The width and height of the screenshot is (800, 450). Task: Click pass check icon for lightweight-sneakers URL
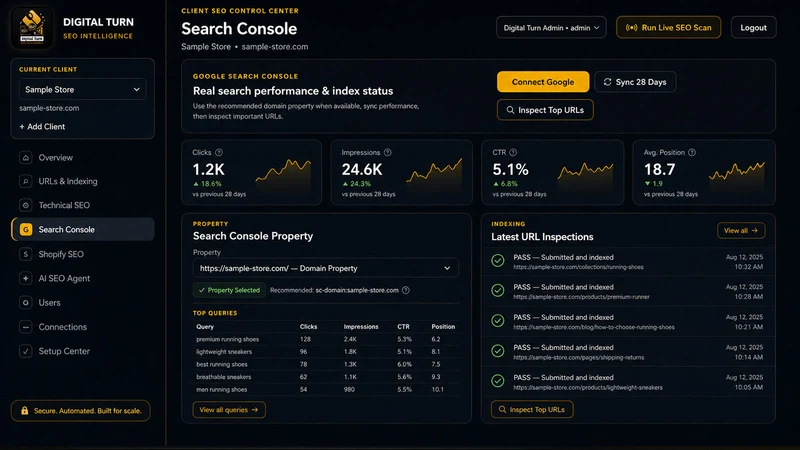coord(498,381)
